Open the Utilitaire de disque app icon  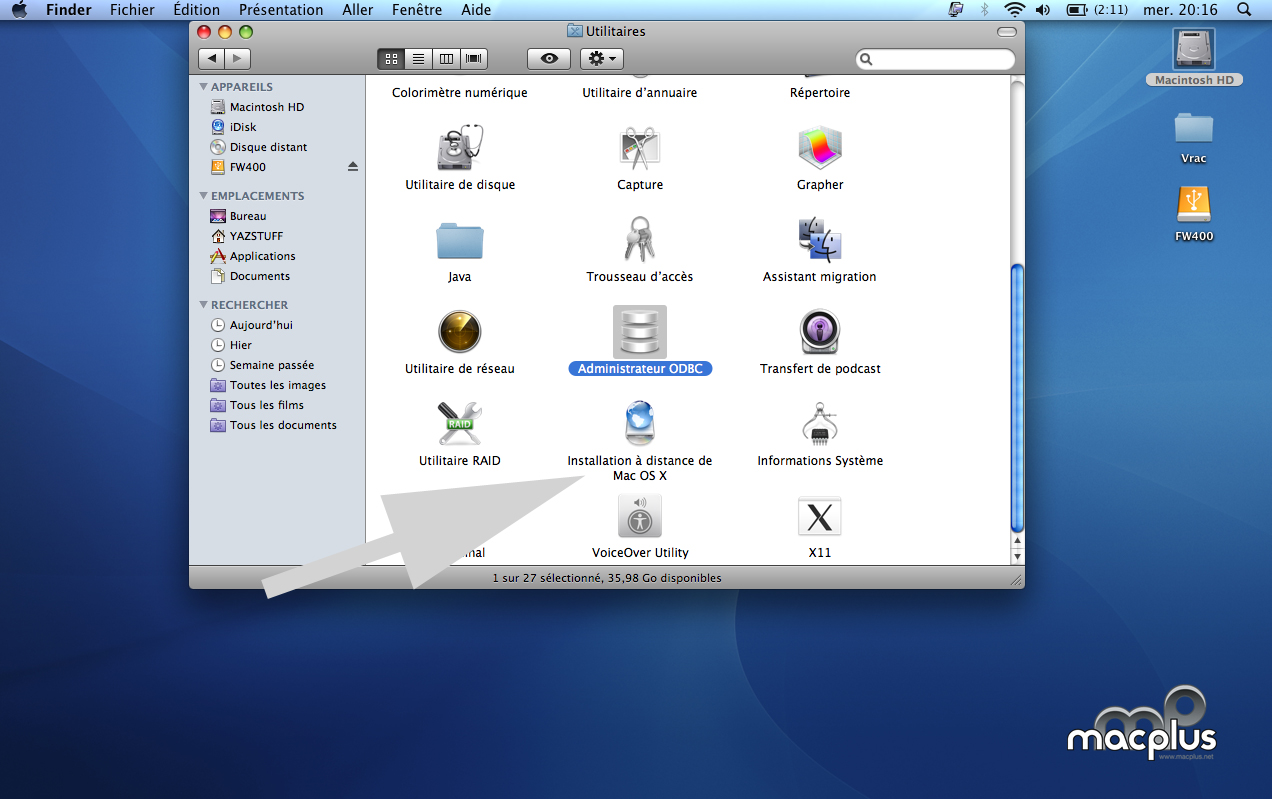(460, 148)
